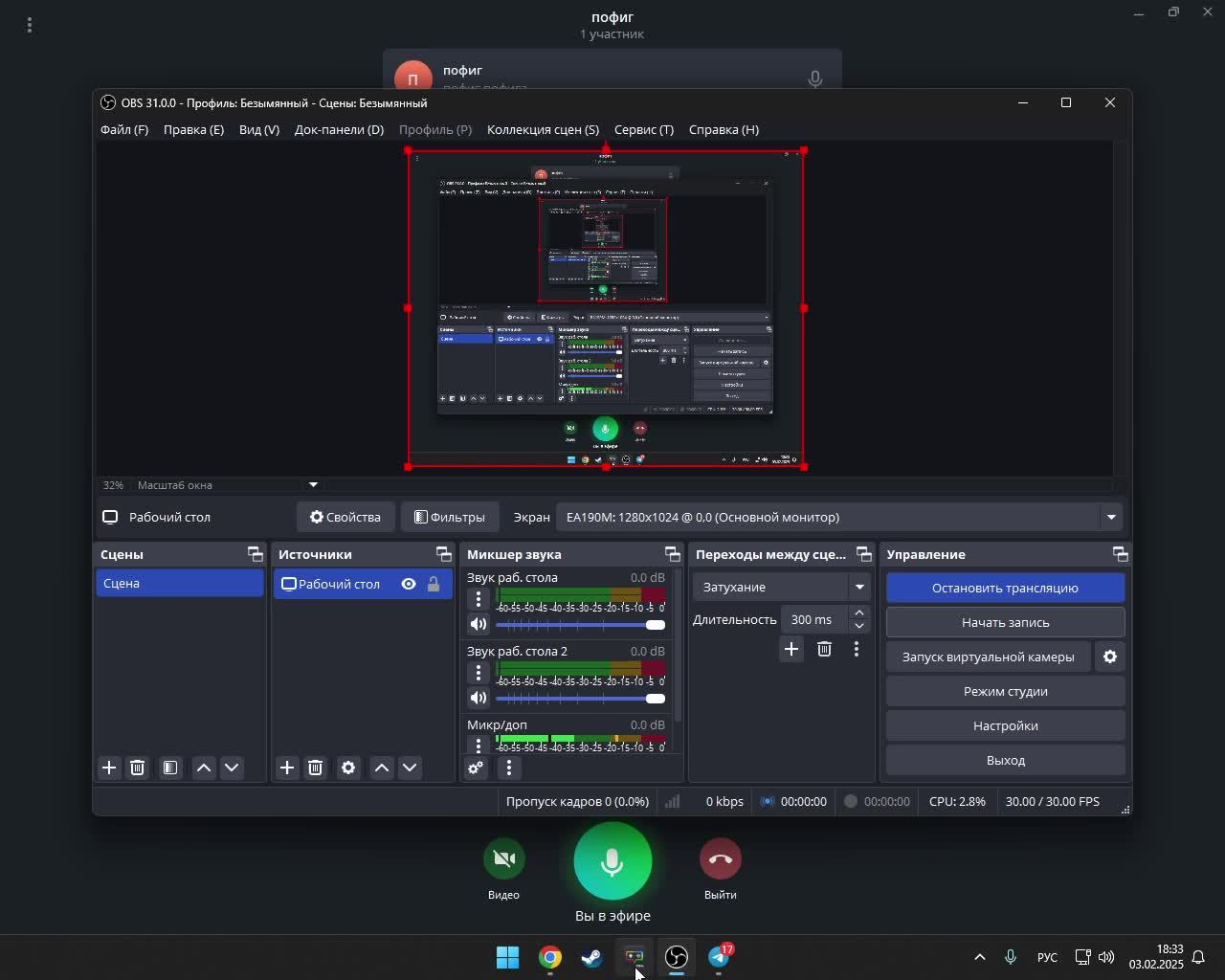The height and width of the screenshot is (980, 1225).
Task: Pop out the Управление dock panel
Action: coord(1120,554)
